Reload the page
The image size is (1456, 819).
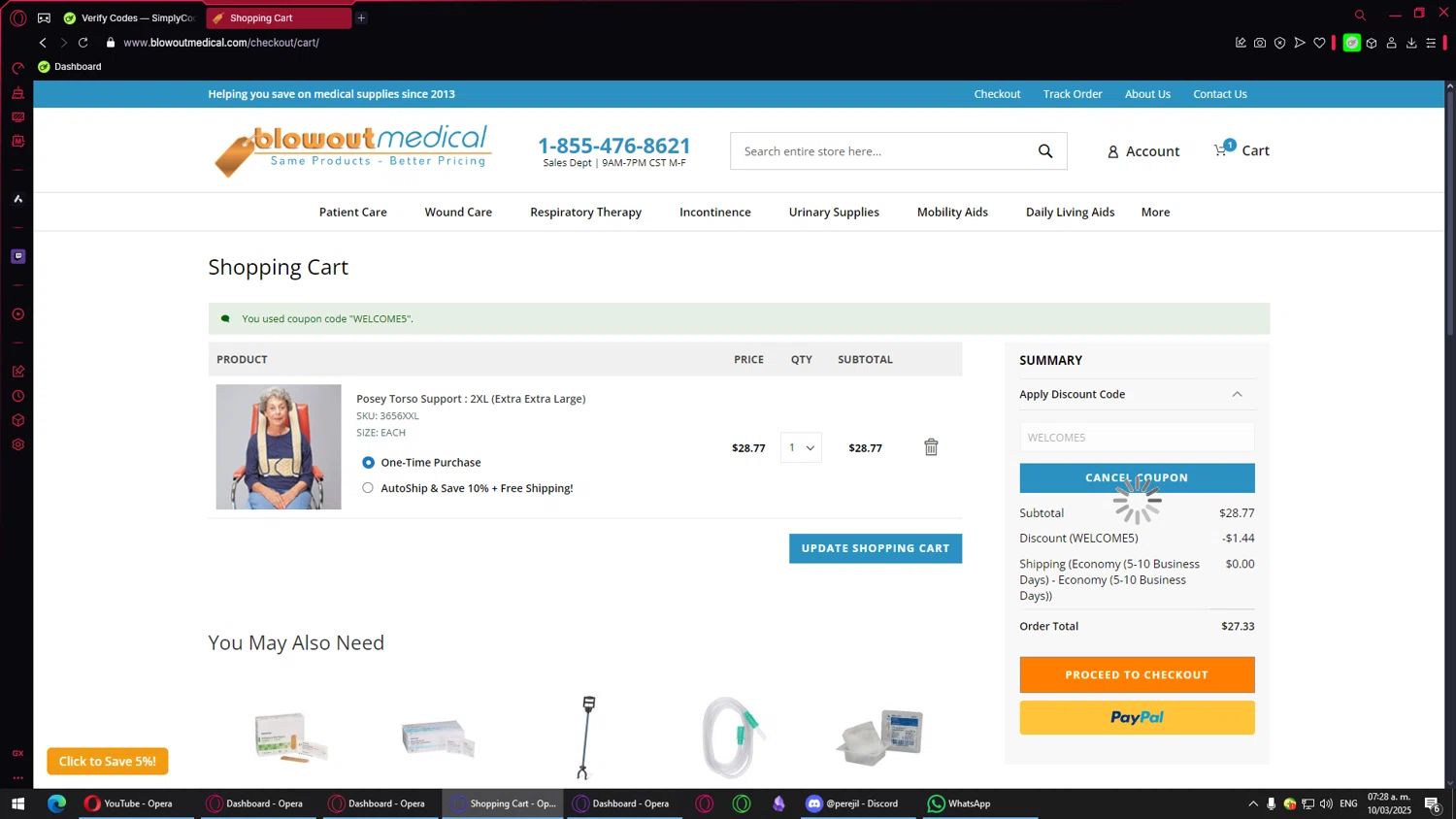83,43
